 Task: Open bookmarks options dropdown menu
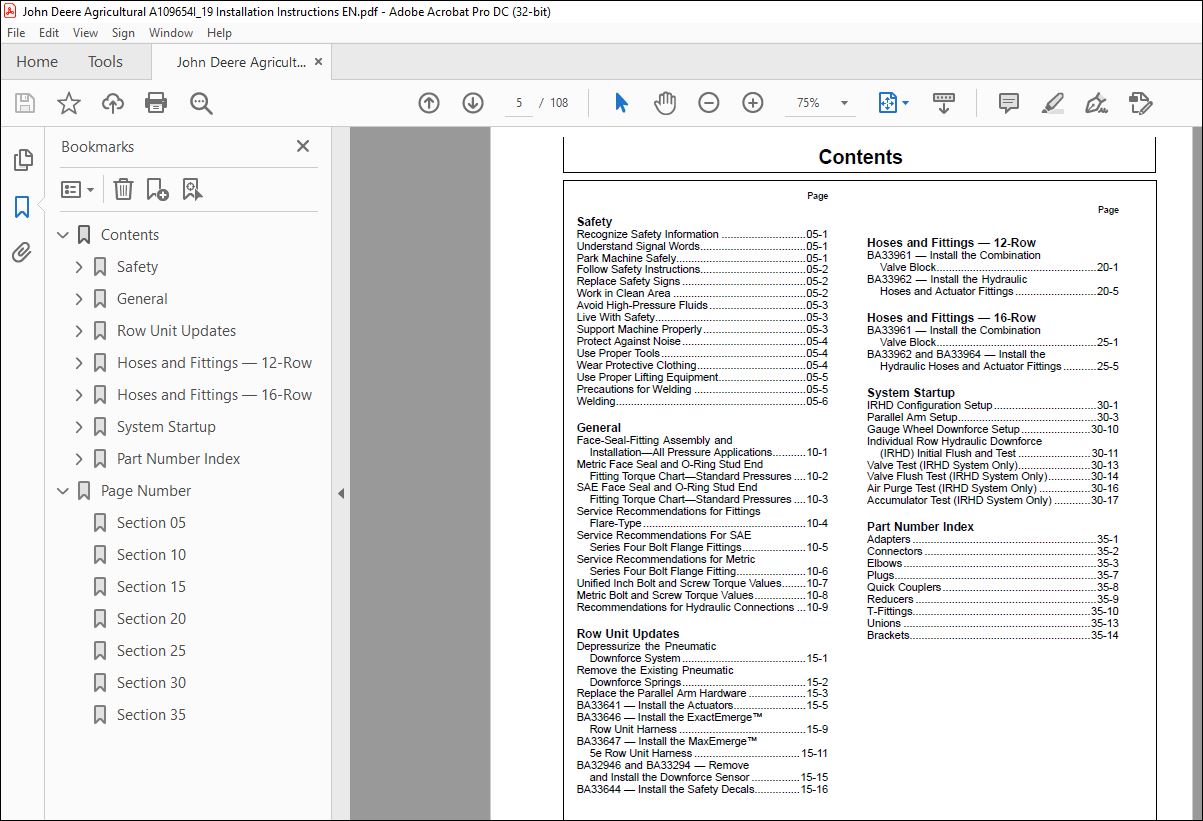[x=77, y=189]
